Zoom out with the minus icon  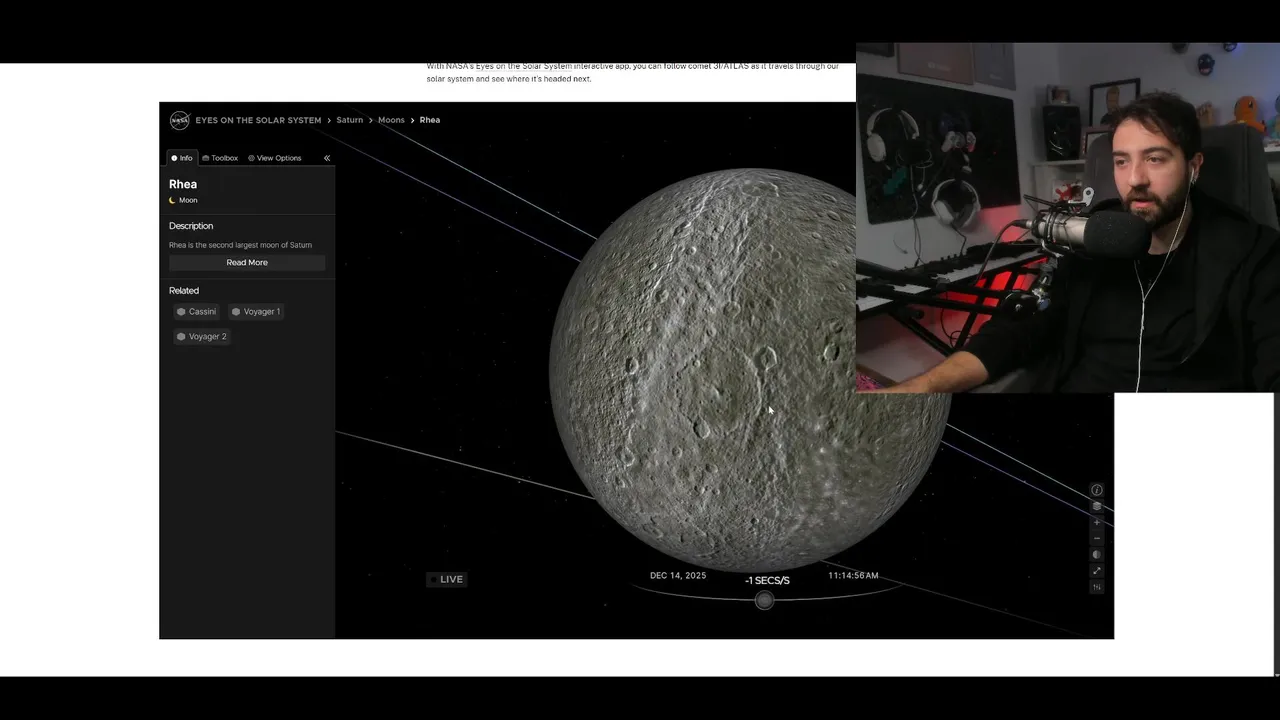click(1096, 538)
